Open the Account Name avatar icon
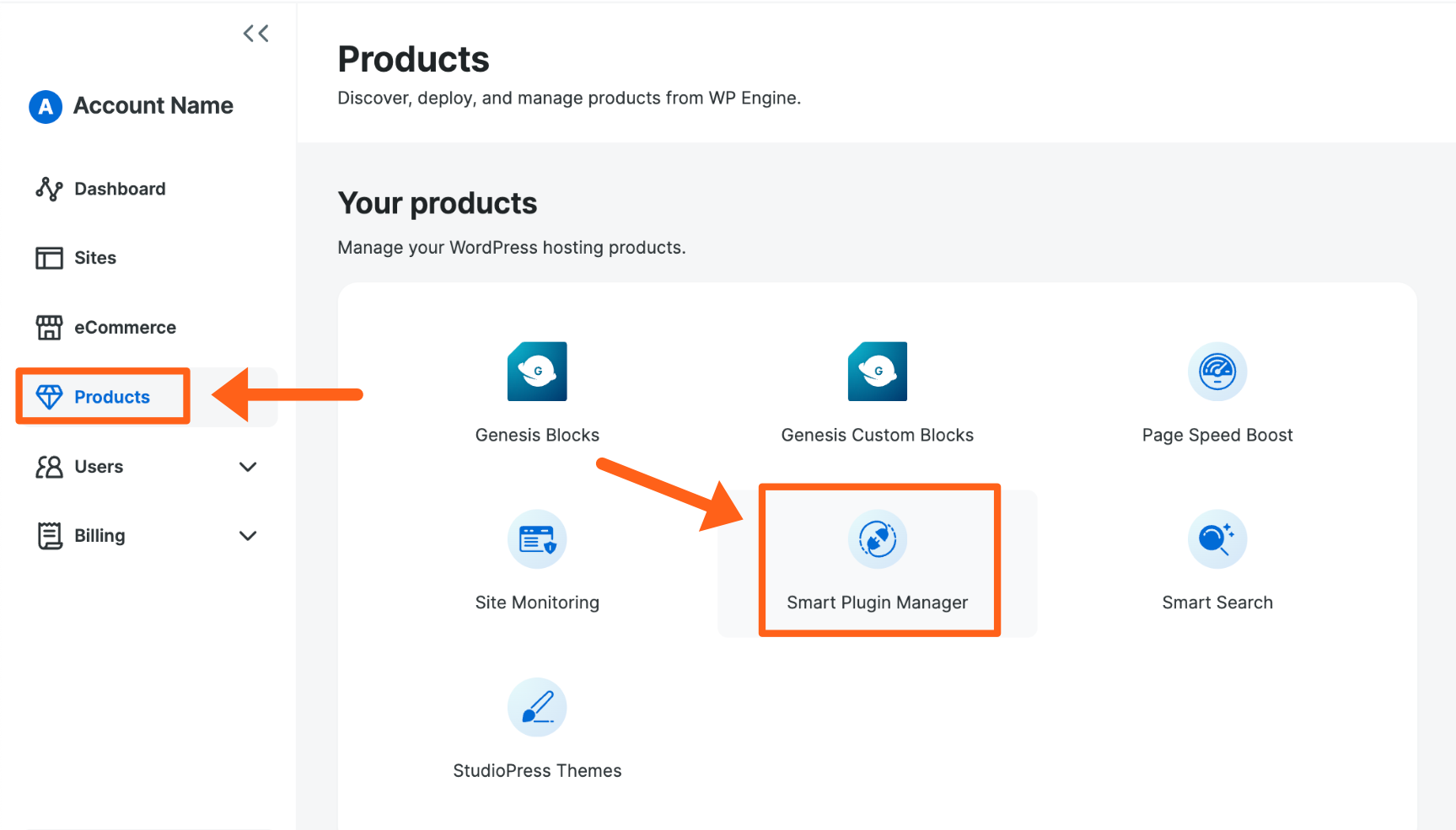1456x830 pixels. pos(45,107)
